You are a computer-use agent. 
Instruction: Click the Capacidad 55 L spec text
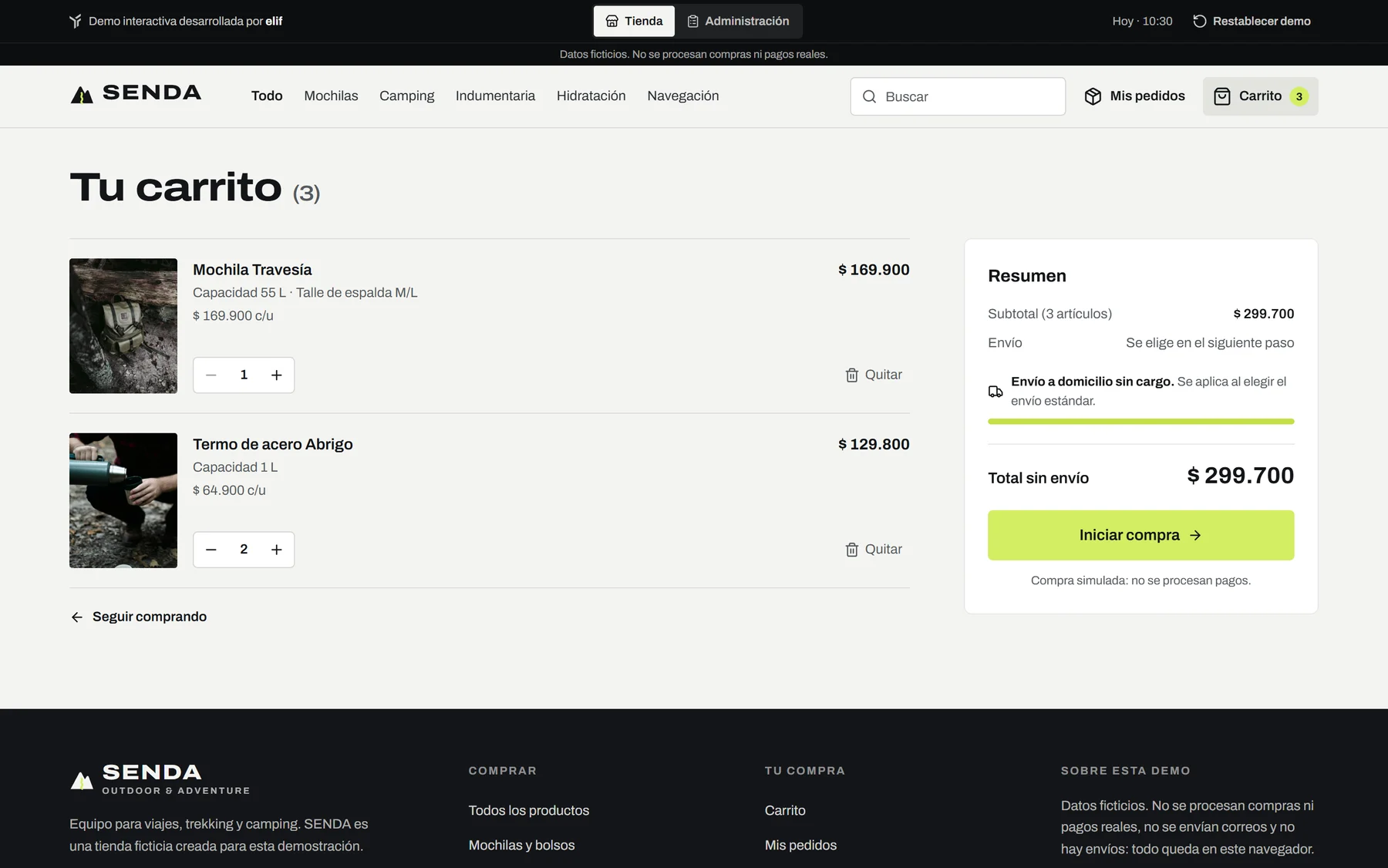point(239,293)
